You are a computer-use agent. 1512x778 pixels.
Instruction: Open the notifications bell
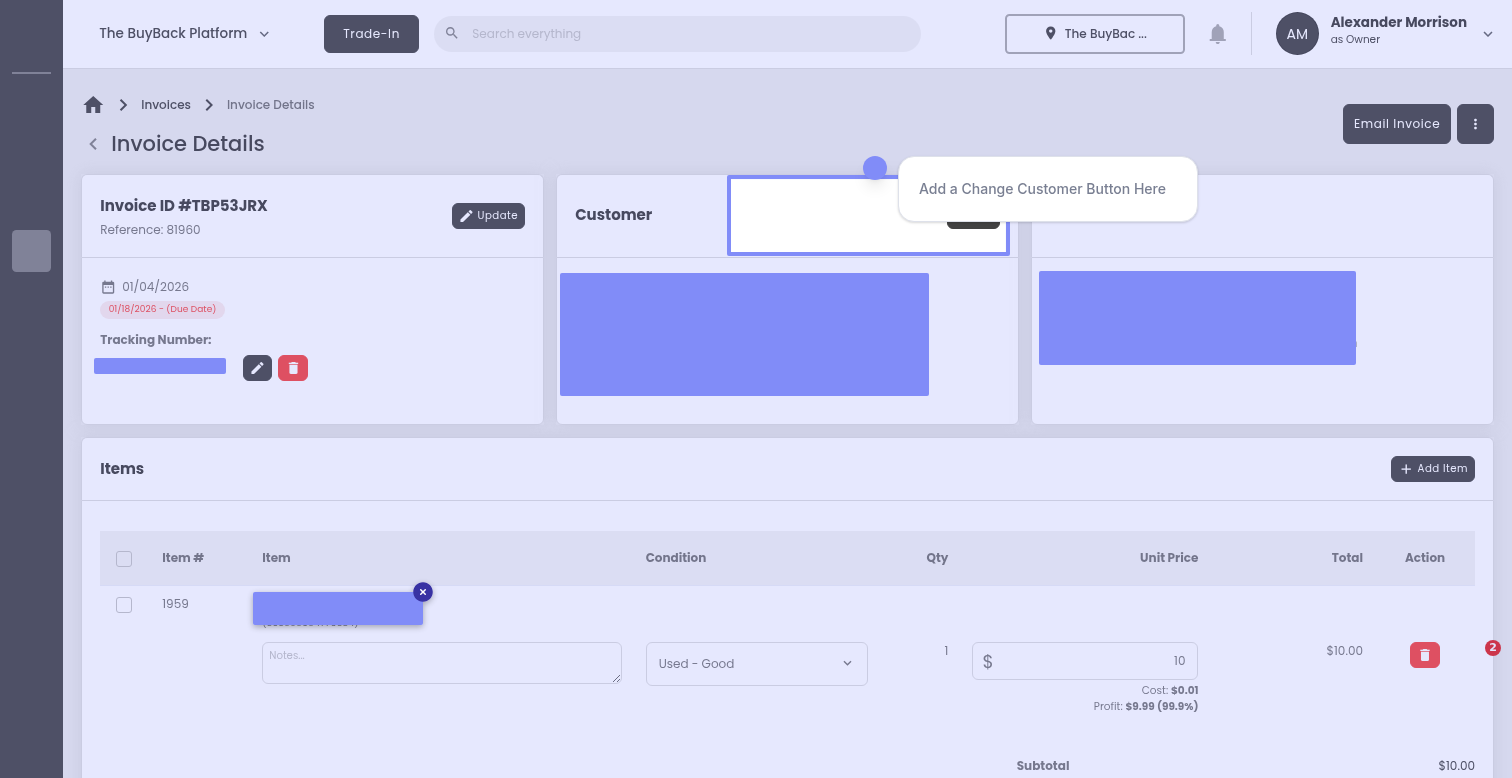pos(1217,34)
